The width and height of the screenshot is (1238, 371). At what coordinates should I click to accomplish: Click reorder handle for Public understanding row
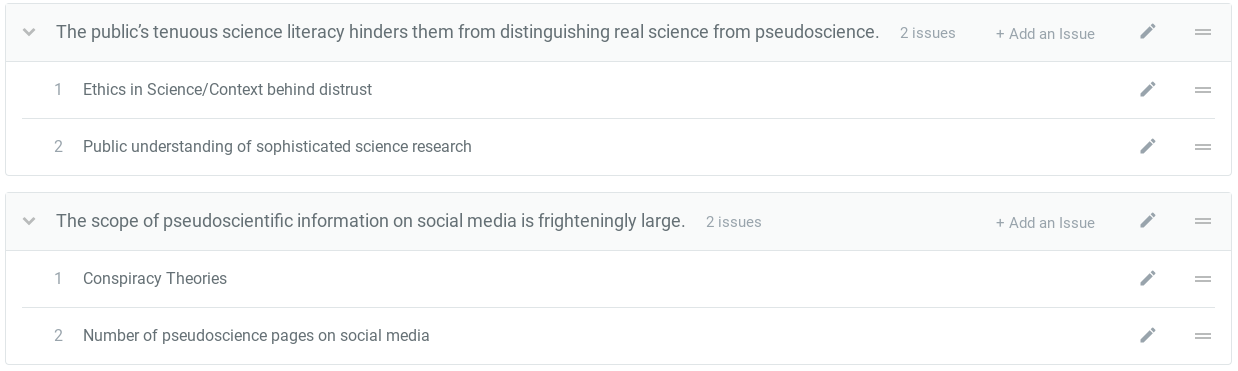point(1203,146)
